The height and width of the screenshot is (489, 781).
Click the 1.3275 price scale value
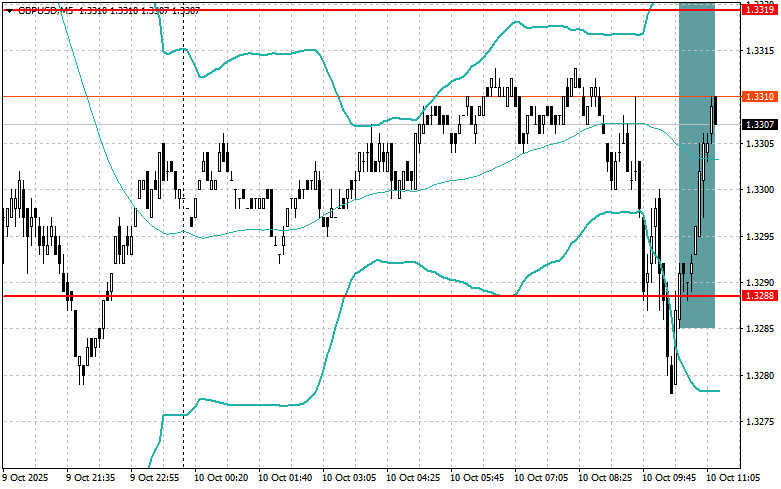[761, 422]
